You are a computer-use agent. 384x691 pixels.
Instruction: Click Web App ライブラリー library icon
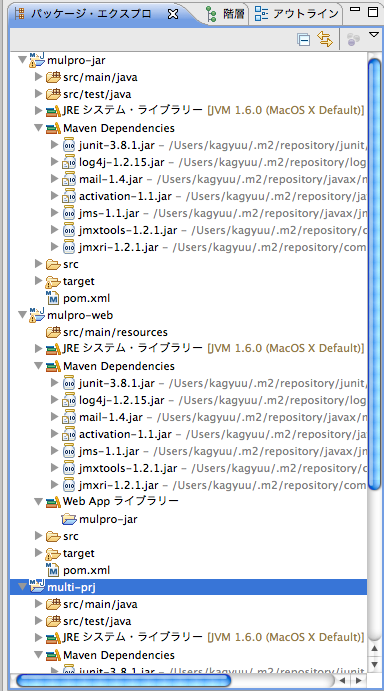(x=53, y=502)
